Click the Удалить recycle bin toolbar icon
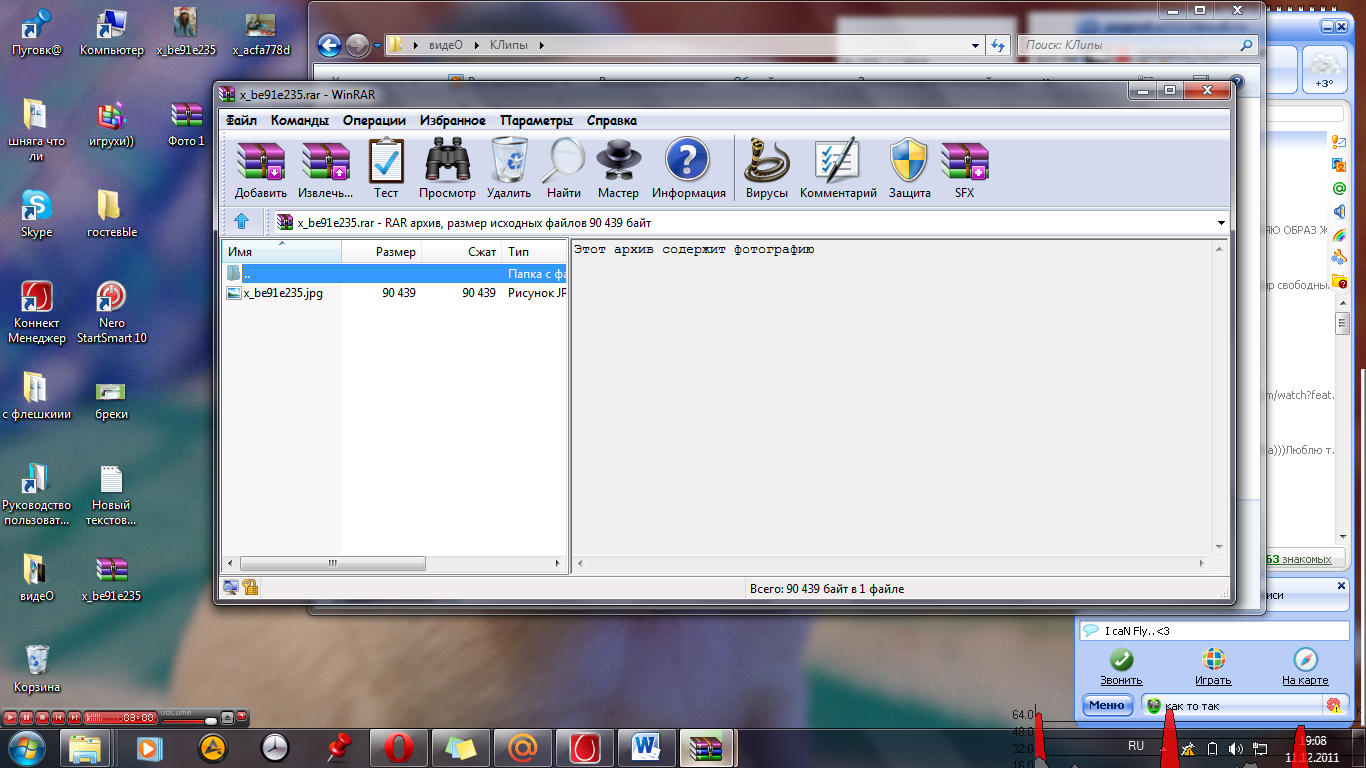Viewport: 1366px width, 768px height. pyautogui.click(x=509, y=168)
